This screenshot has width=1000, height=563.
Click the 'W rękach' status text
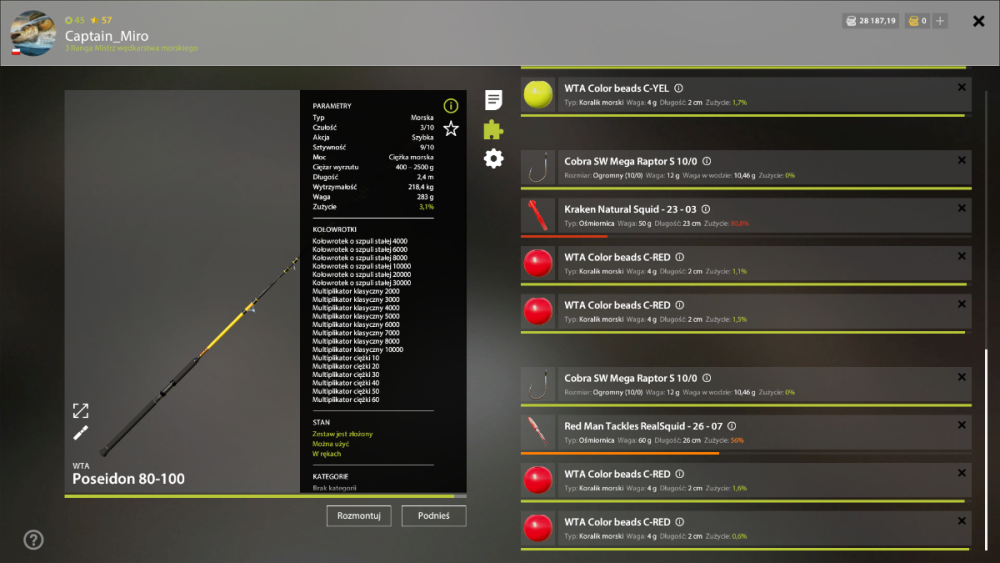(x=327, y=454)
